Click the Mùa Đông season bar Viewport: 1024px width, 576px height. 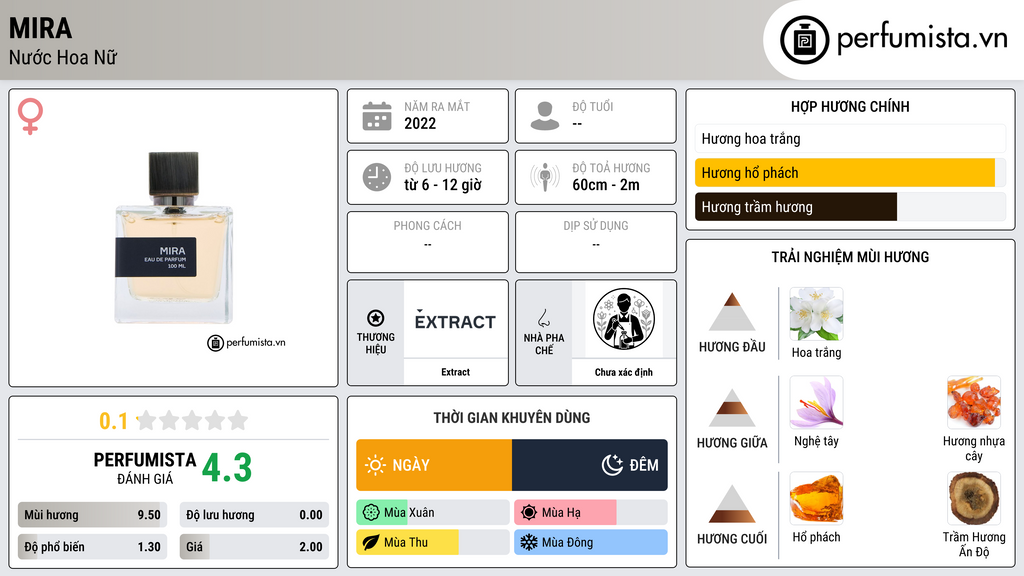tap(591, 542)
